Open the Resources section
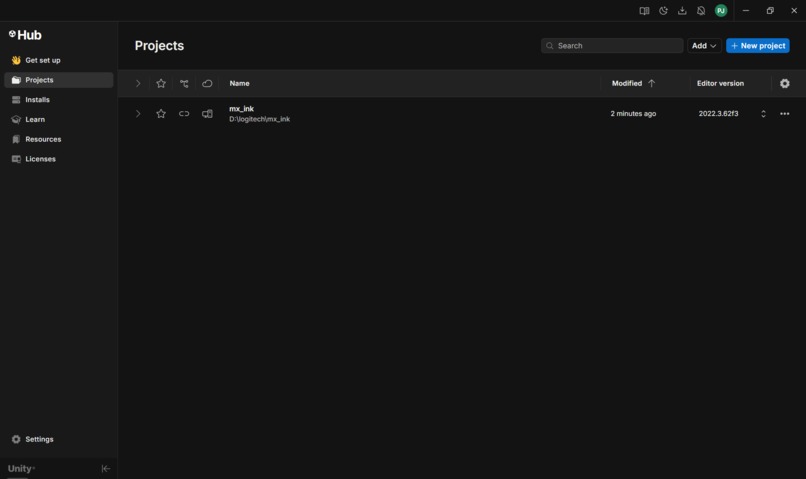Image resolution: width=806 pixels, height=479 pixels. 59,139
